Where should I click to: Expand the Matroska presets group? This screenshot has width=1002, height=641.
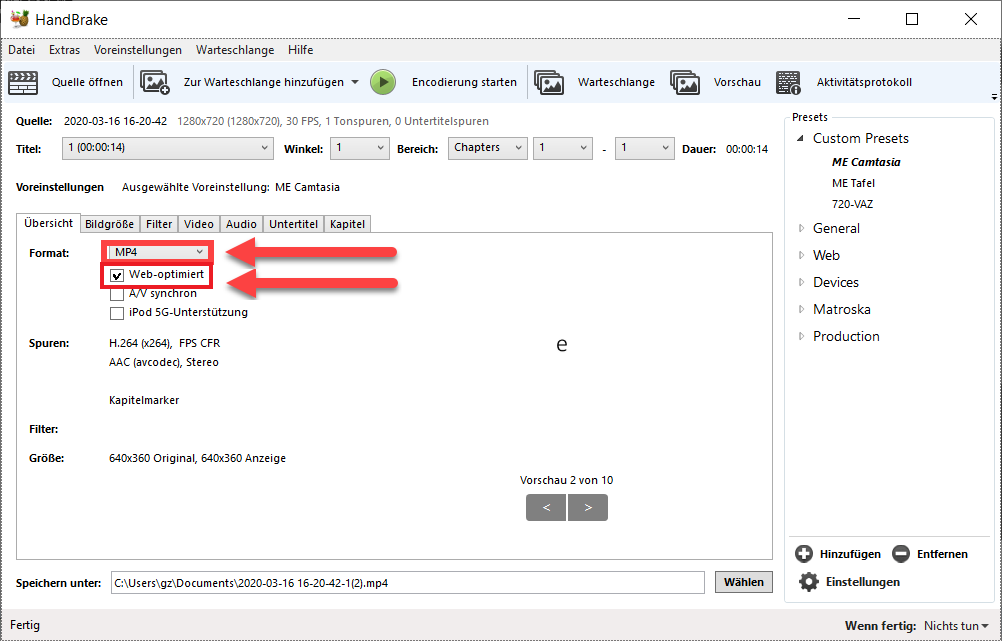(x=801, y=309)
